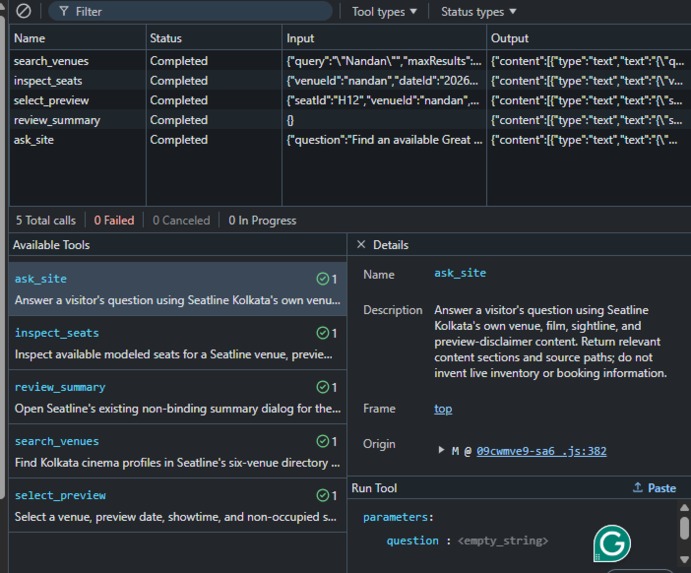This screenshot has height=573, width=691.
Task: Select select_preview in Available Tools
Action: click(178, 506)
